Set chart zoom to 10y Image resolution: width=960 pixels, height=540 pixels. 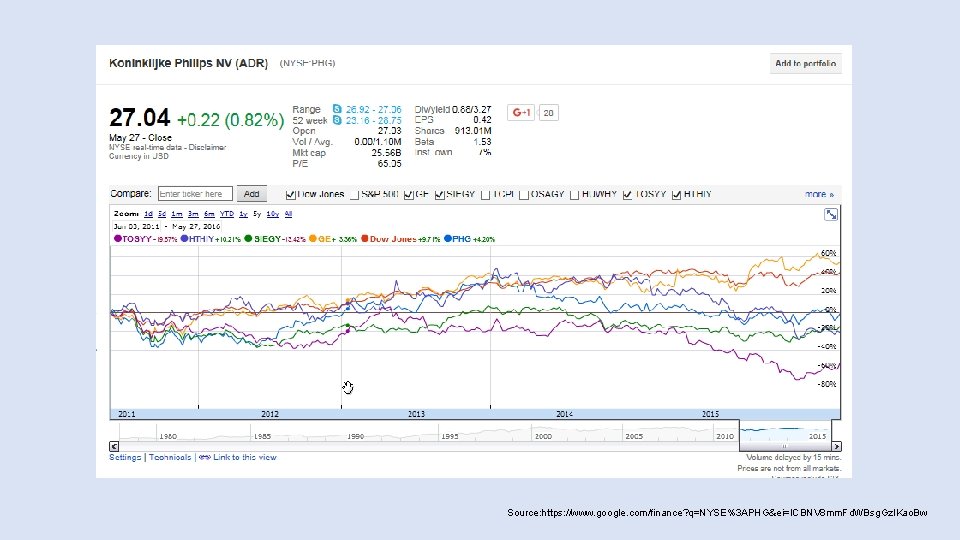pos(273,214)
